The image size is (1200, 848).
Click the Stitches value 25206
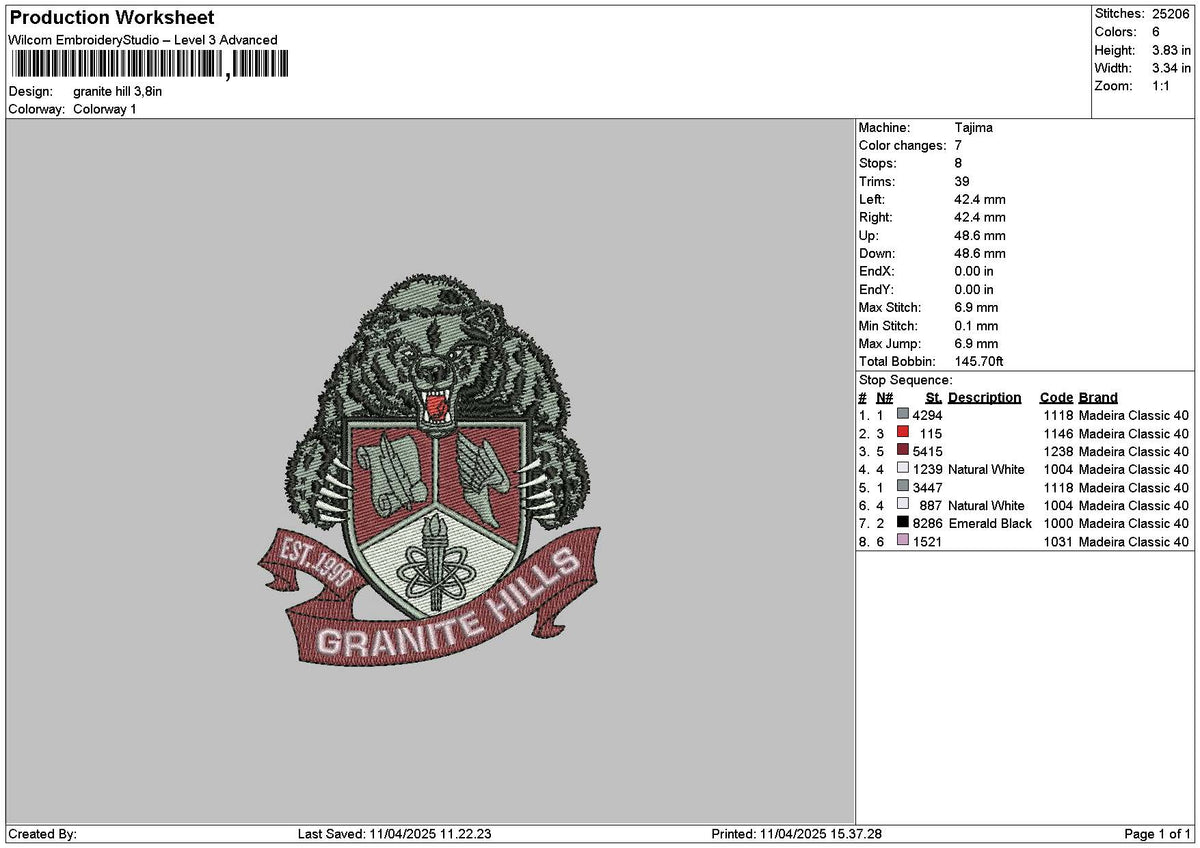click(x=1171, y=14)
